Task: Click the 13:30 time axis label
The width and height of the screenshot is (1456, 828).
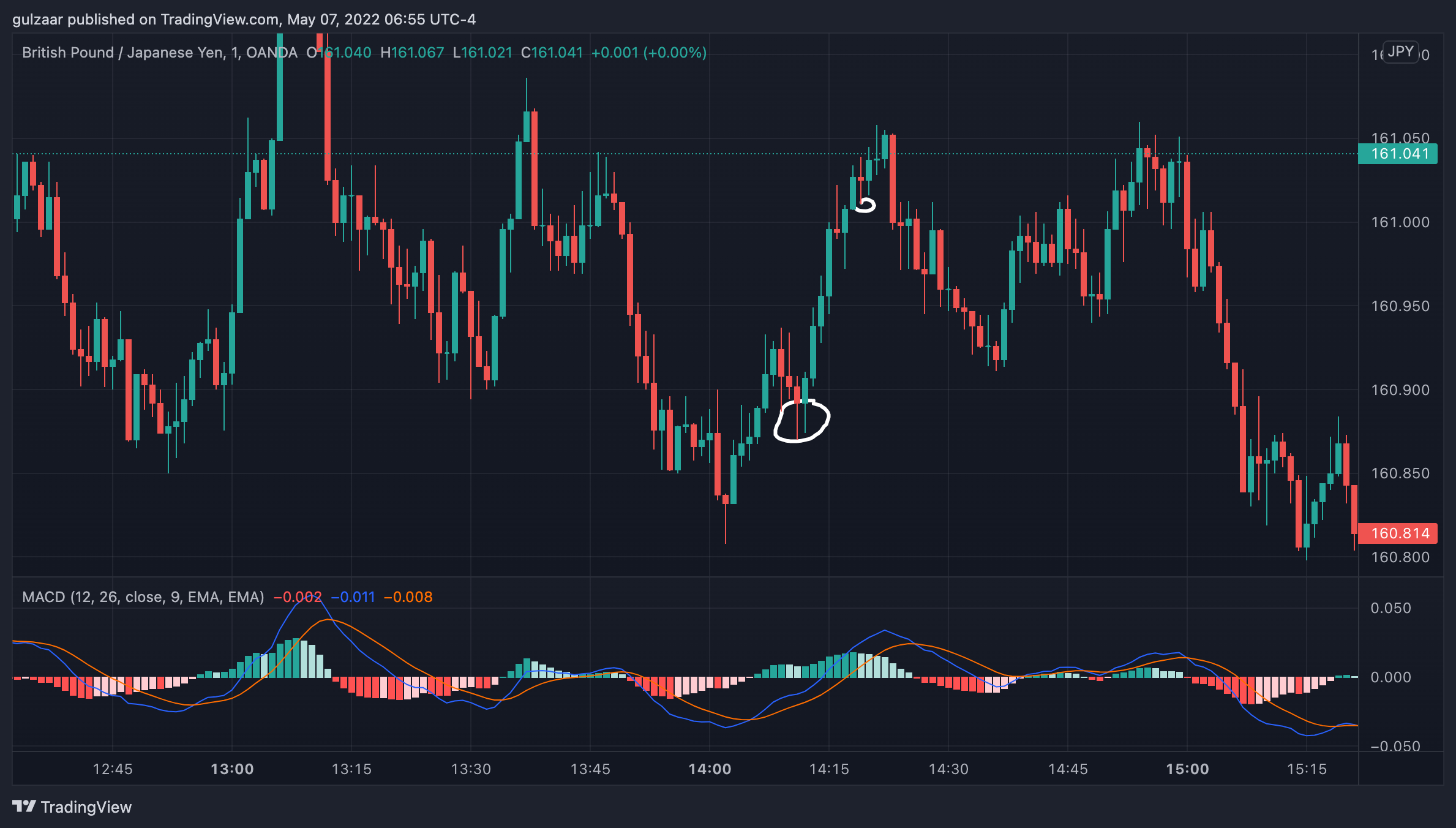Action: 471,769
